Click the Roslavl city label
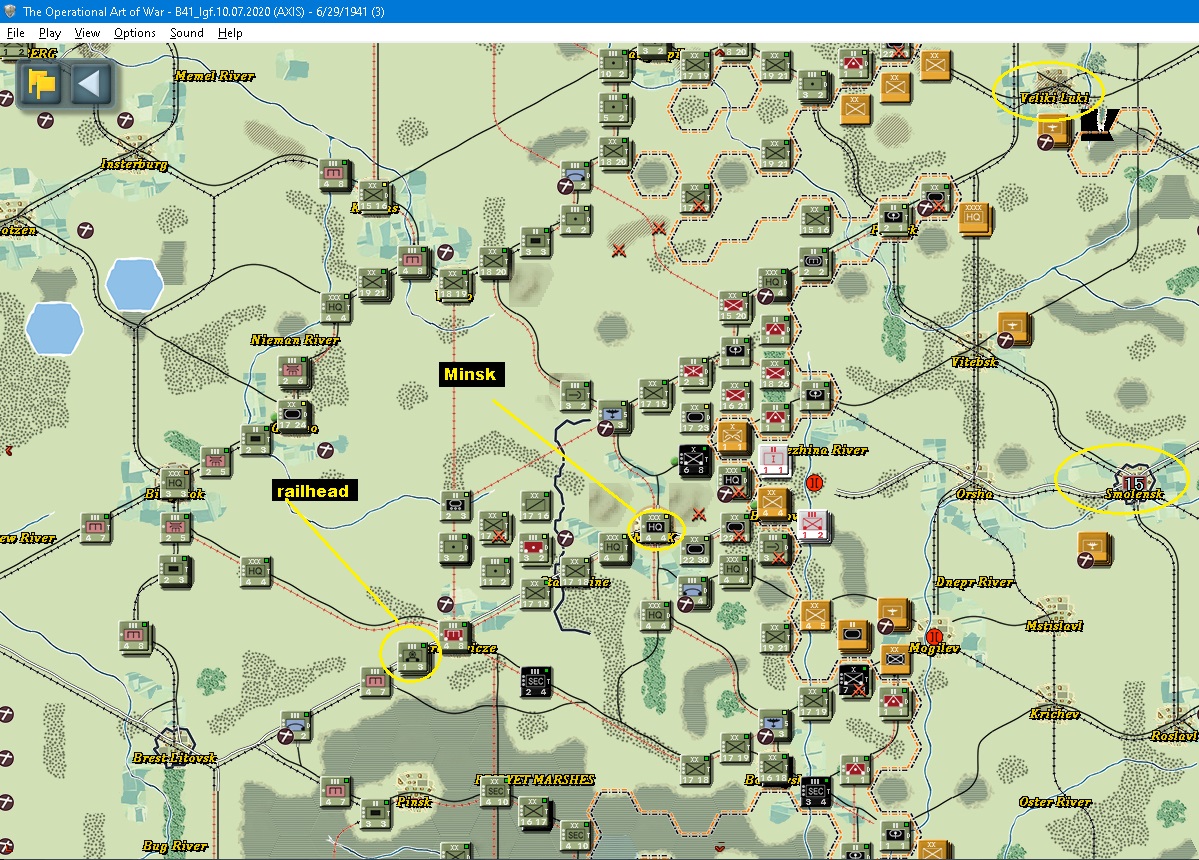This screenshot has height=860, width=1199. click(x=1175, y=736)
